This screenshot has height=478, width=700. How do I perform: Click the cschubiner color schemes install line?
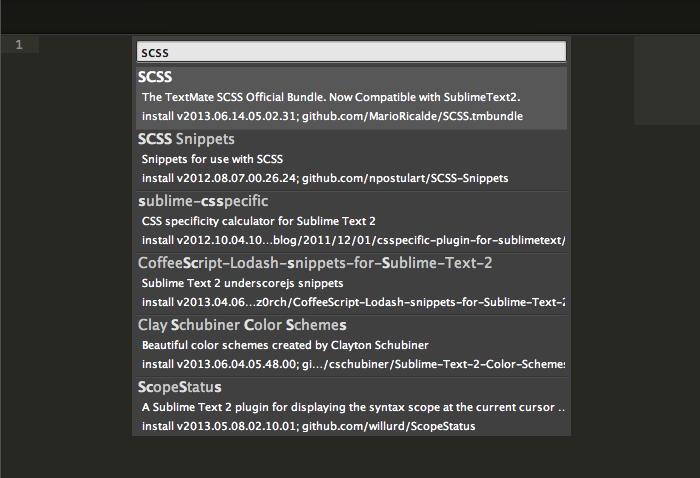click(353, 364)
